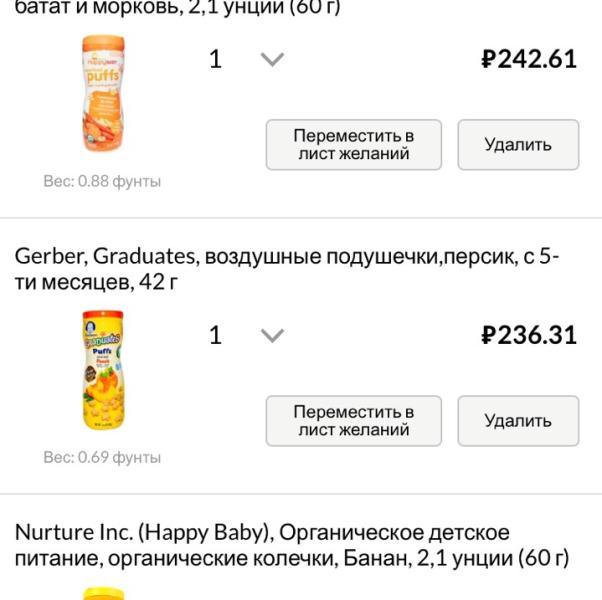Click the Вес: 0.69 фунты label

[x=102, y=458]
